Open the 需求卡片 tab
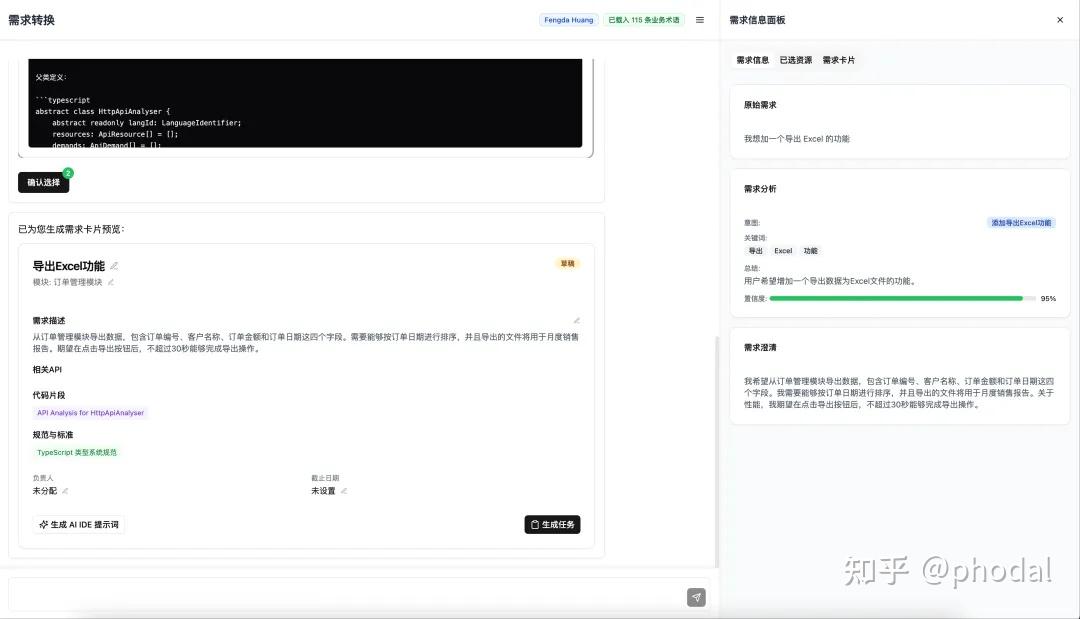1080x619 pixels. pyautogui.click(x=838, y=60)
